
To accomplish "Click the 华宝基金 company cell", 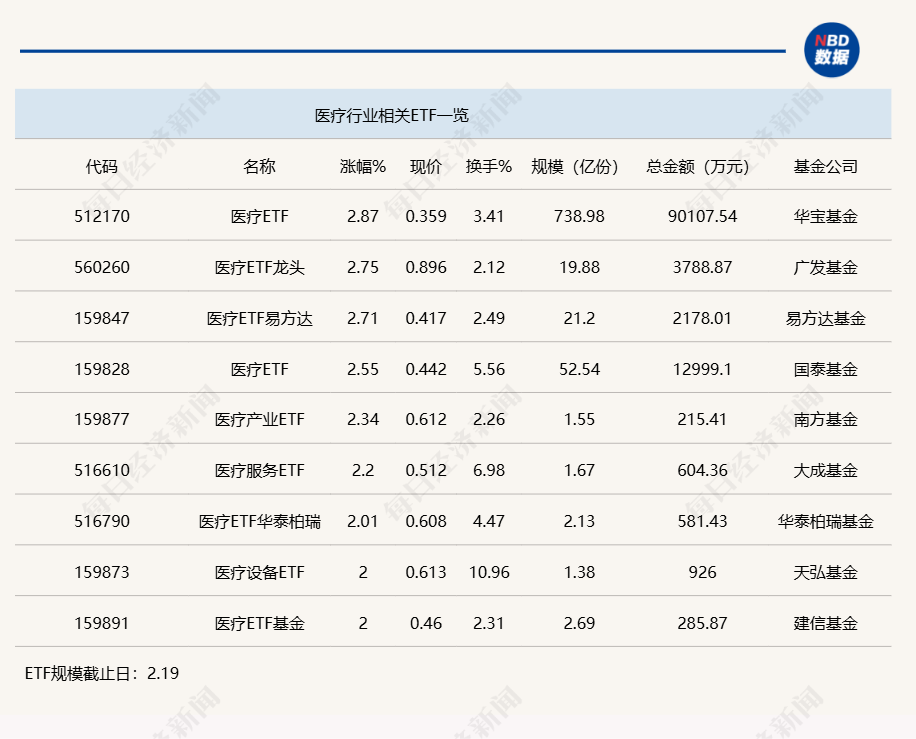I will pos(825,216).
